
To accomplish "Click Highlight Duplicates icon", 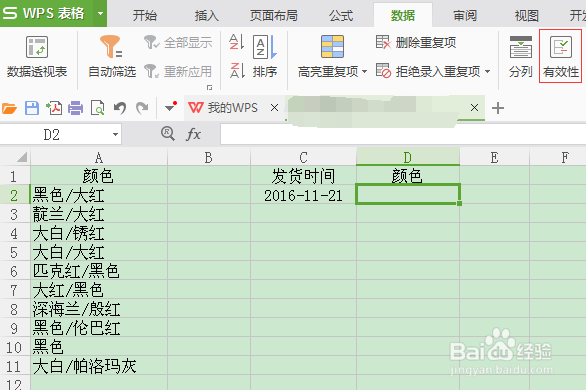I will [332, 47].
